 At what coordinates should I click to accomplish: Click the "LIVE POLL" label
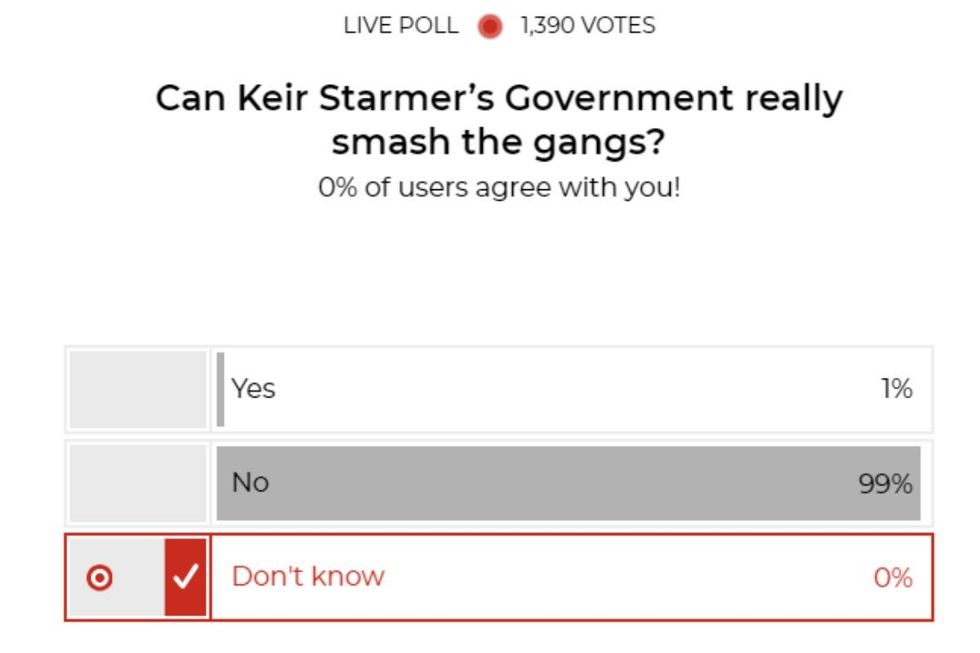tap(401, 26)
